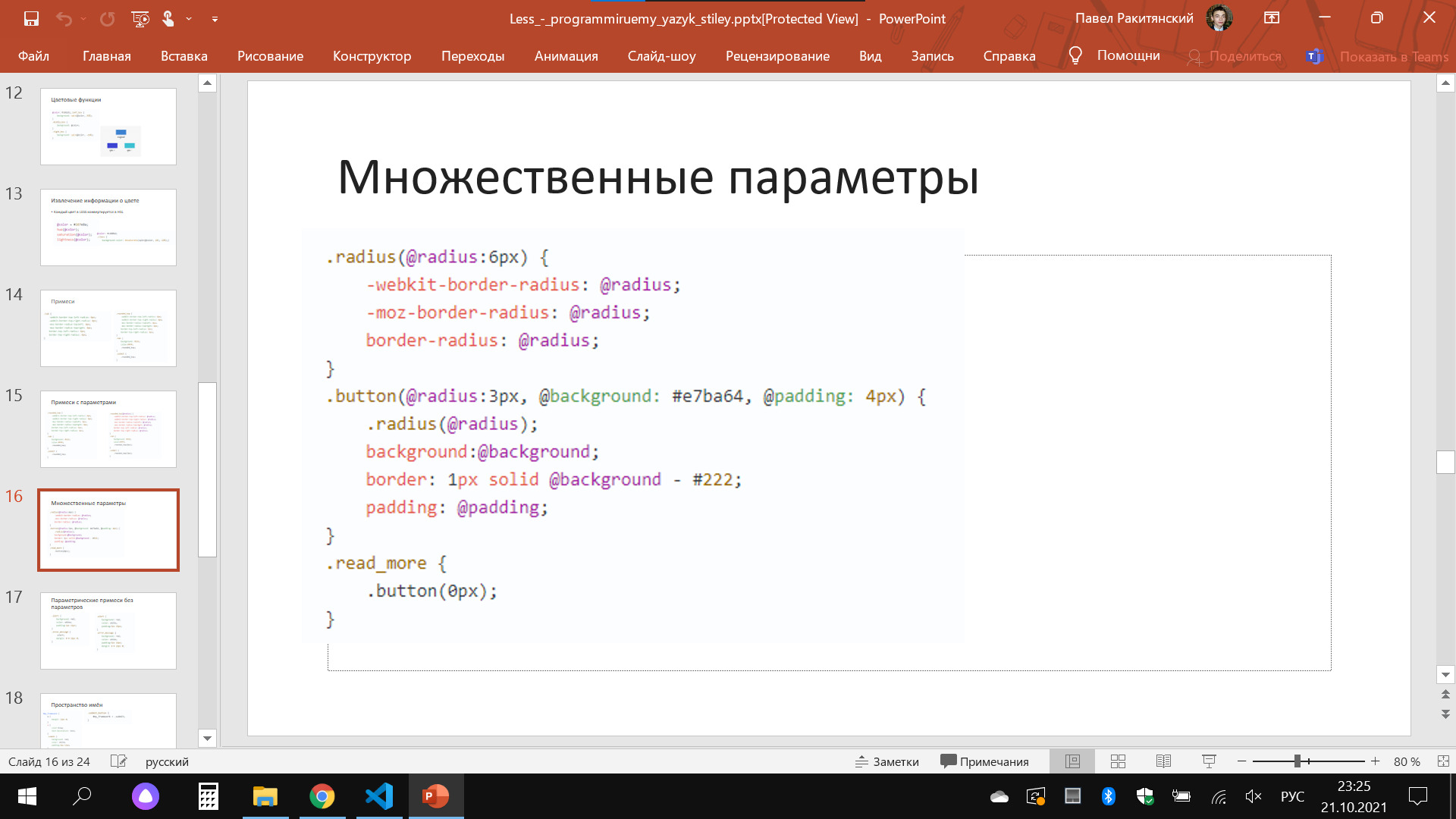Image resolution: width=1456 pixels, height=819 pixels.
Task: Toggle Normal view button
Action: tap(1072, 761)
